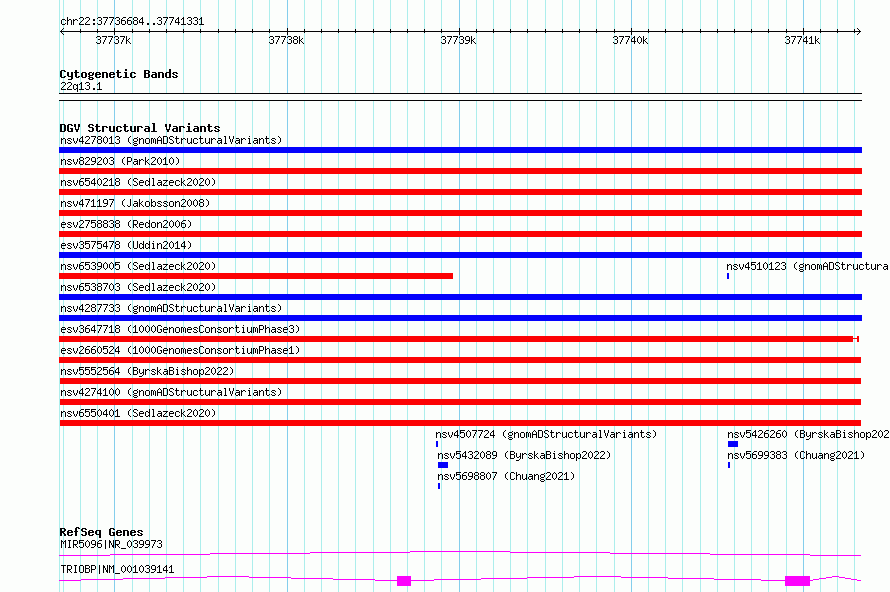Select the TRIOBP|NM_001039141 gene label
The image size is (890, 592).
click(117, 569)
